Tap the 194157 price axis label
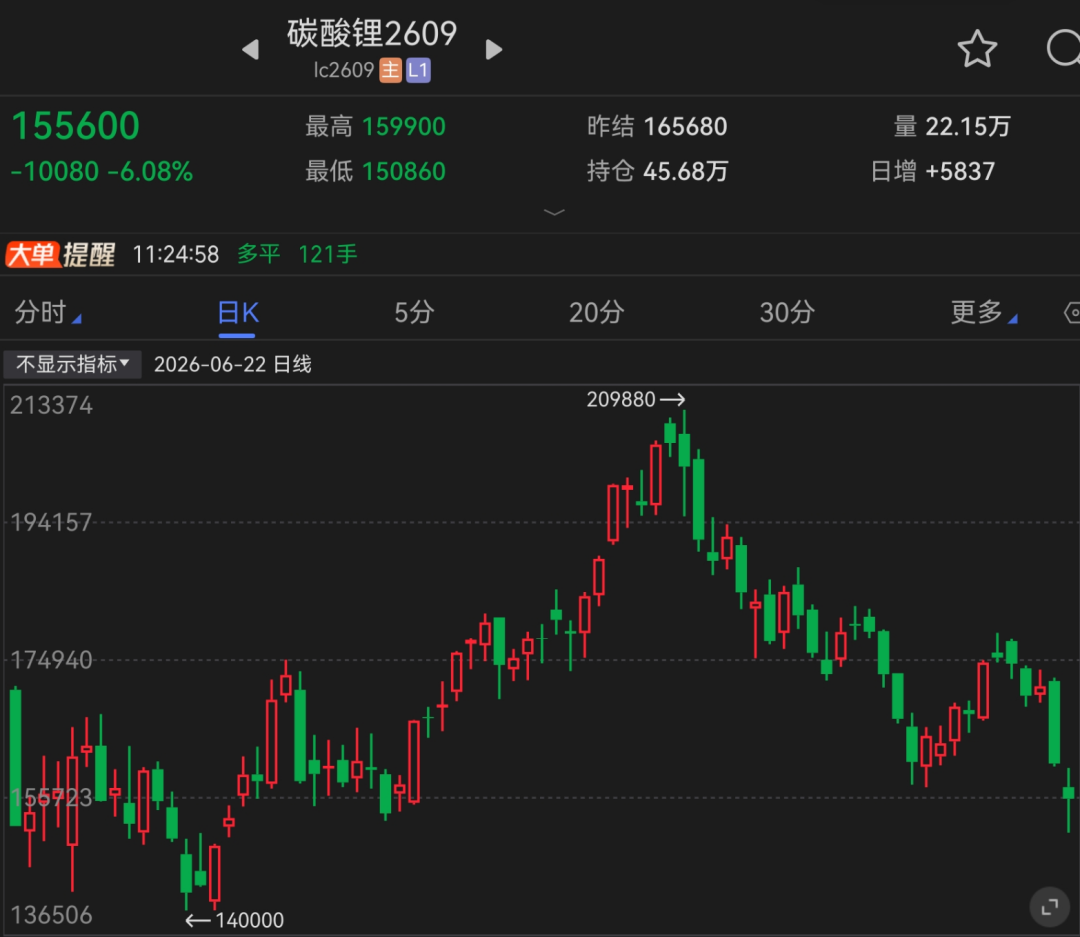 coord(51,522)
